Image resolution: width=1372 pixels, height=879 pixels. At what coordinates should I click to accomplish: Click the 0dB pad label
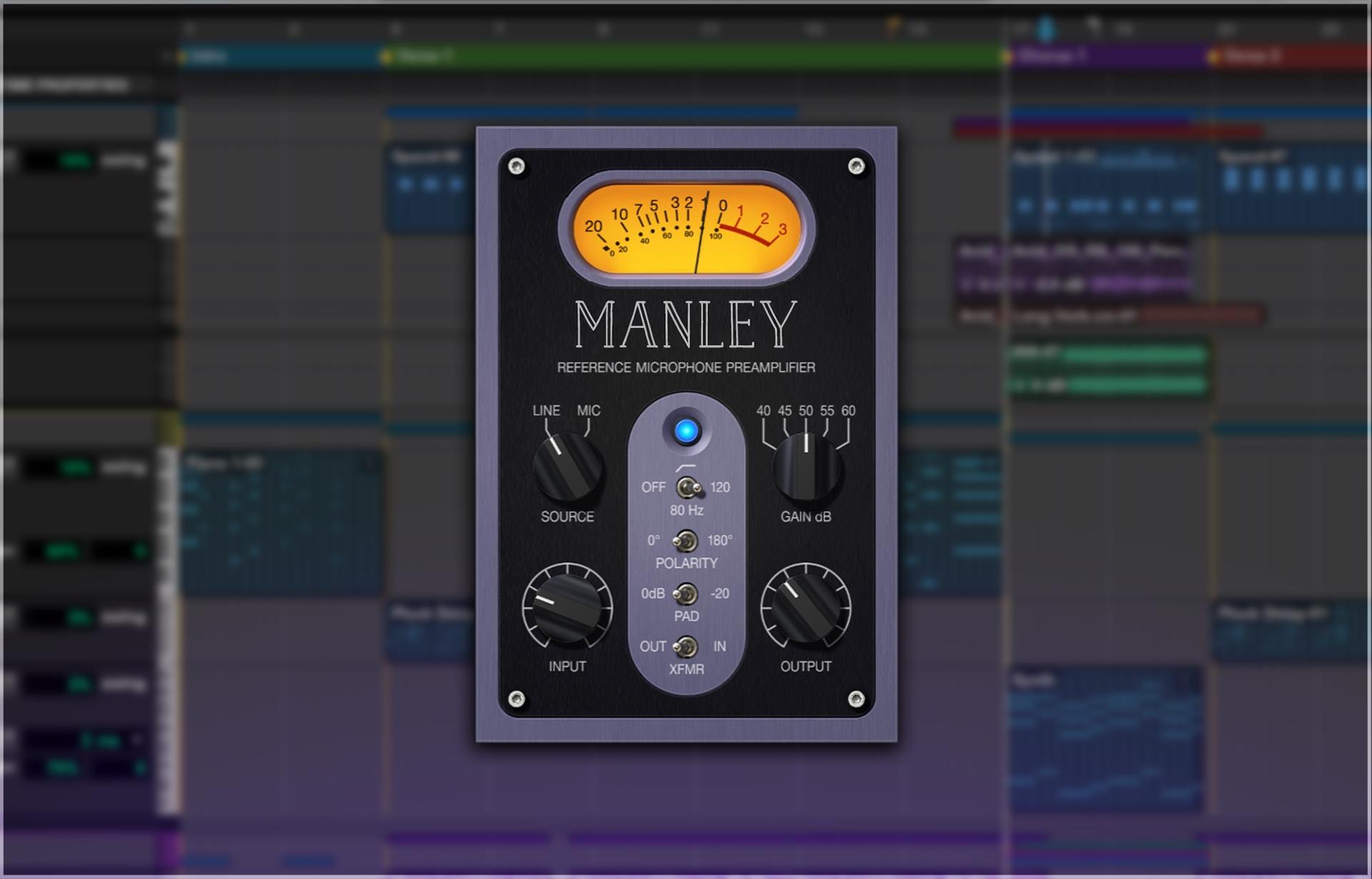pos(652,594)
